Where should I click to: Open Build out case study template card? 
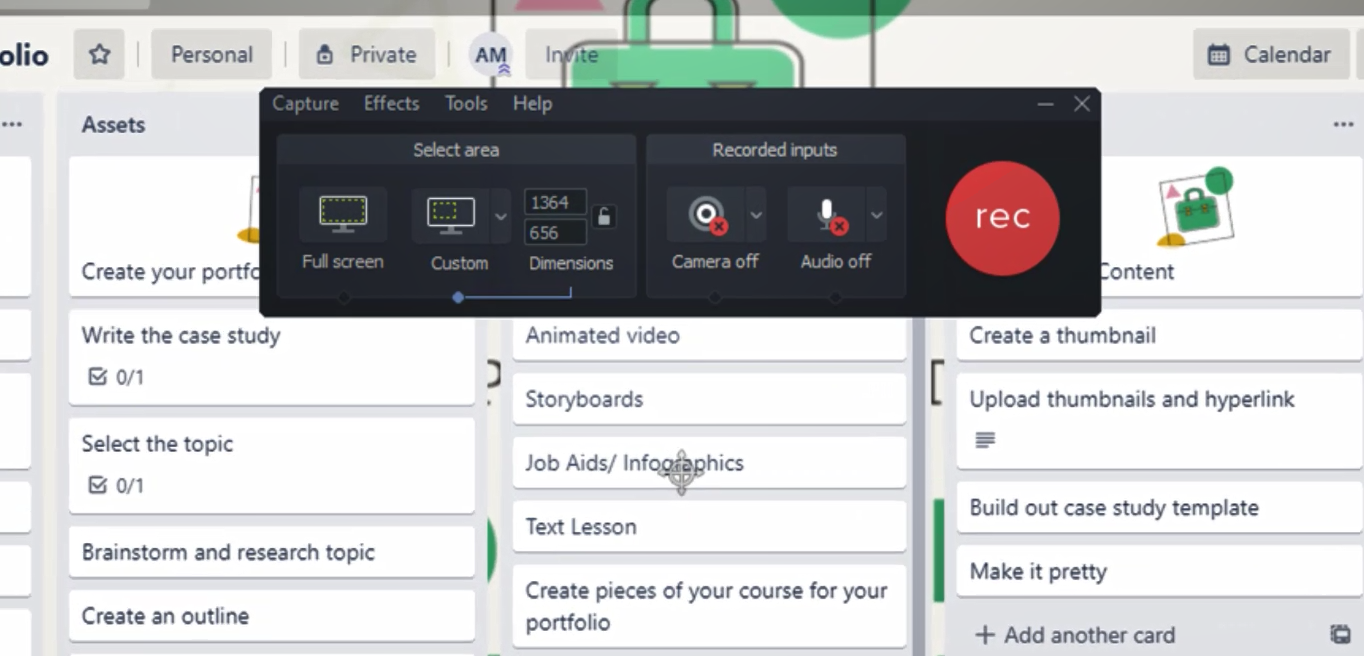tap(1159, 508)
